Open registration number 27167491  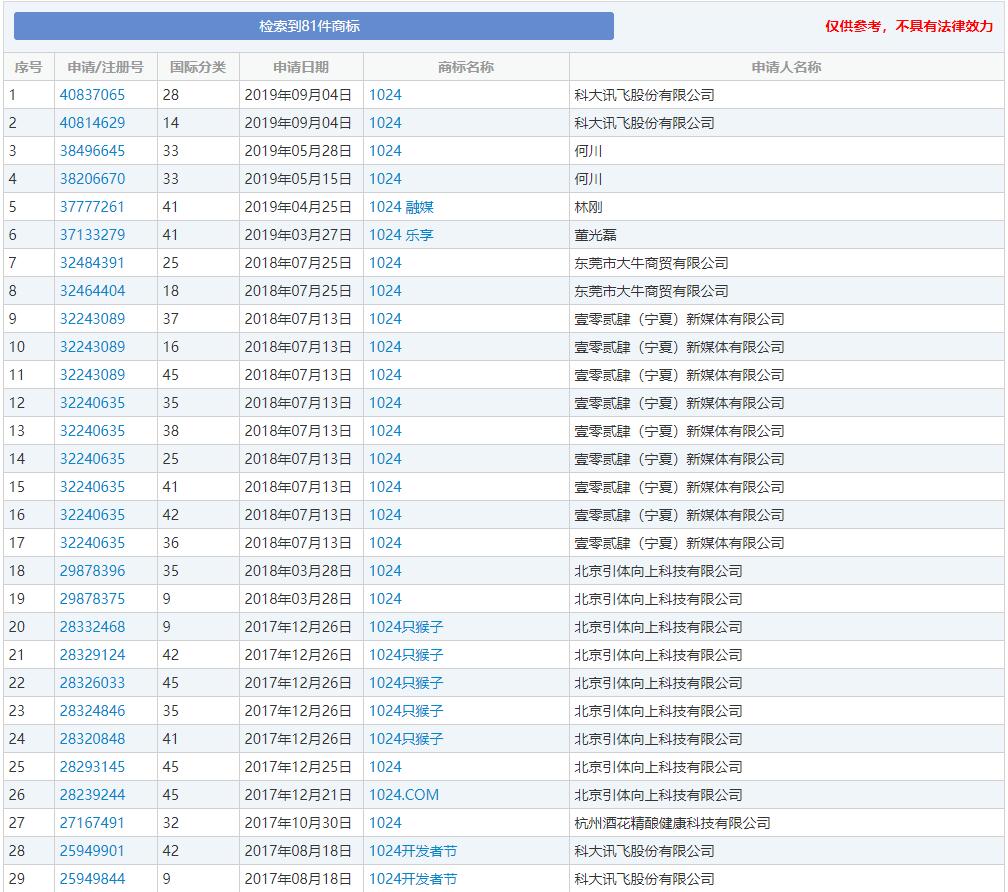click(x=92, y=823)
